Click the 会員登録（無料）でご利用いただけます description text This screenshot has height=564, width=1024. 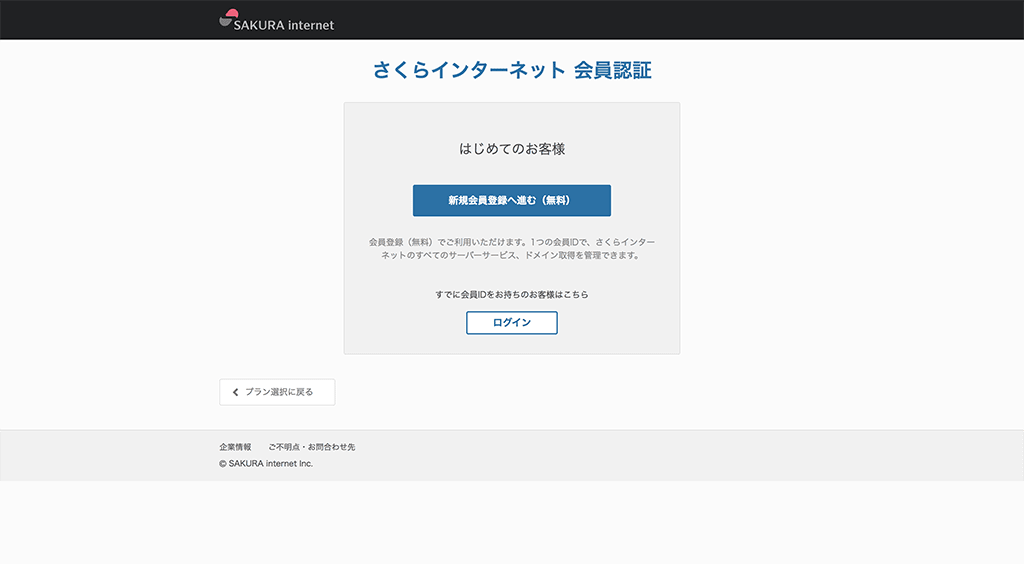512,249
